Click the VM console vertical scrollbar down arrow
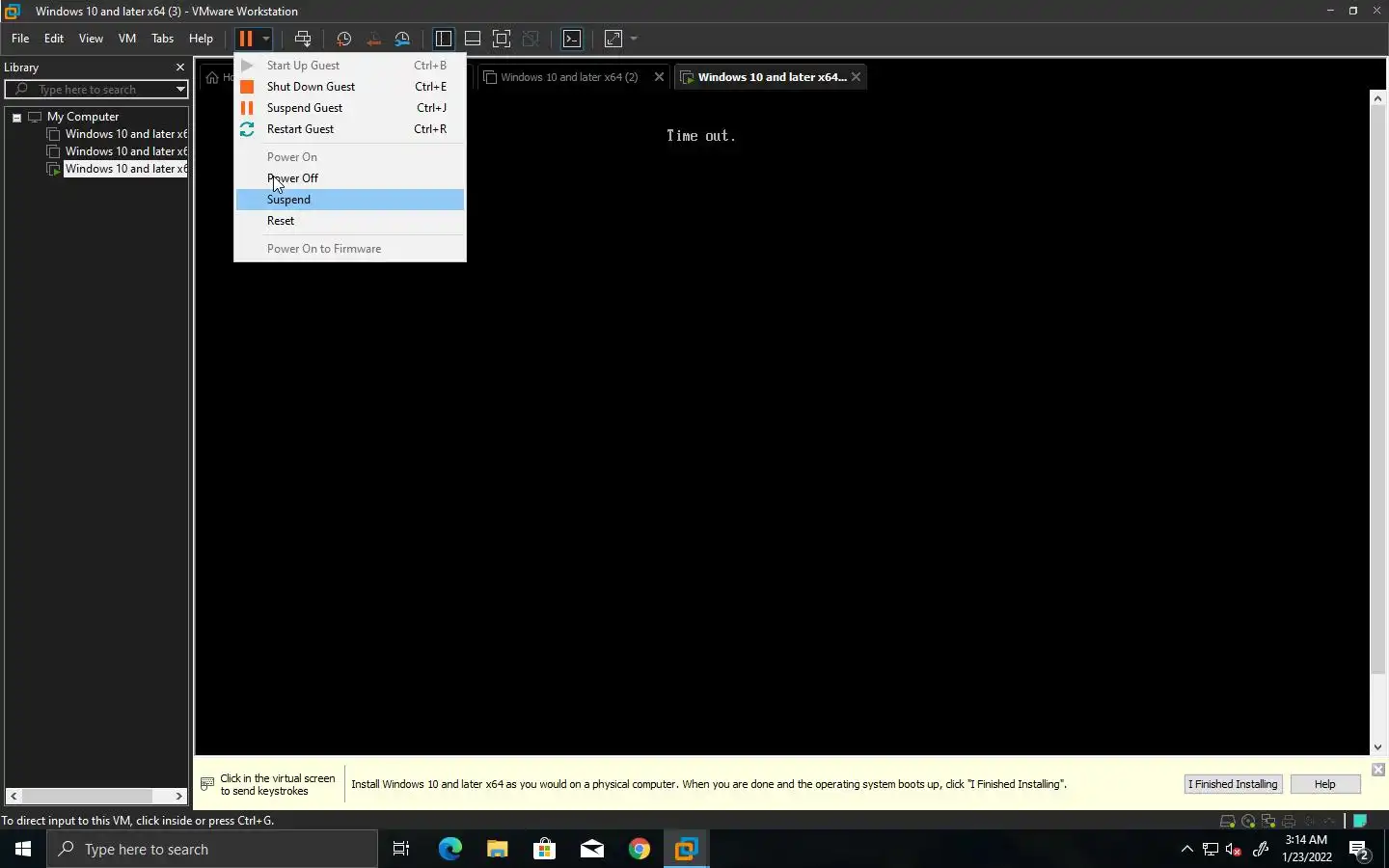Viewport: 1389px width, 868px height. (x=1377, y=747)
